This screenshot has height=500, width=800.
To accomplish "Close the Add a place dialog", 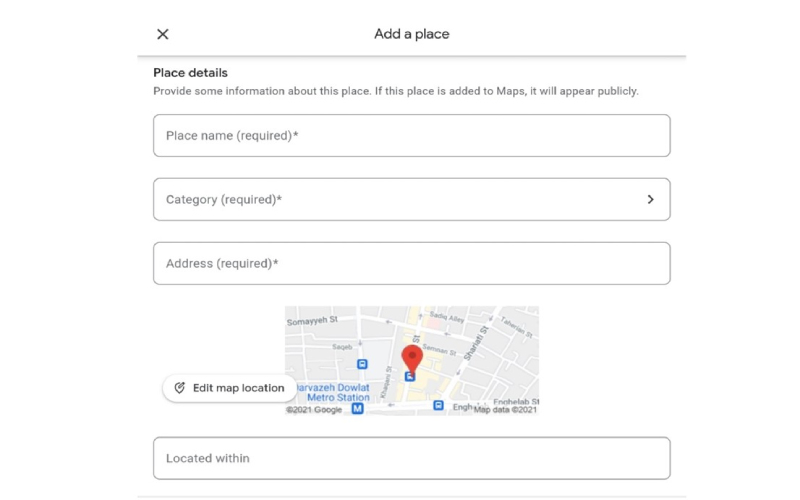I will click(x=163, y=34).
